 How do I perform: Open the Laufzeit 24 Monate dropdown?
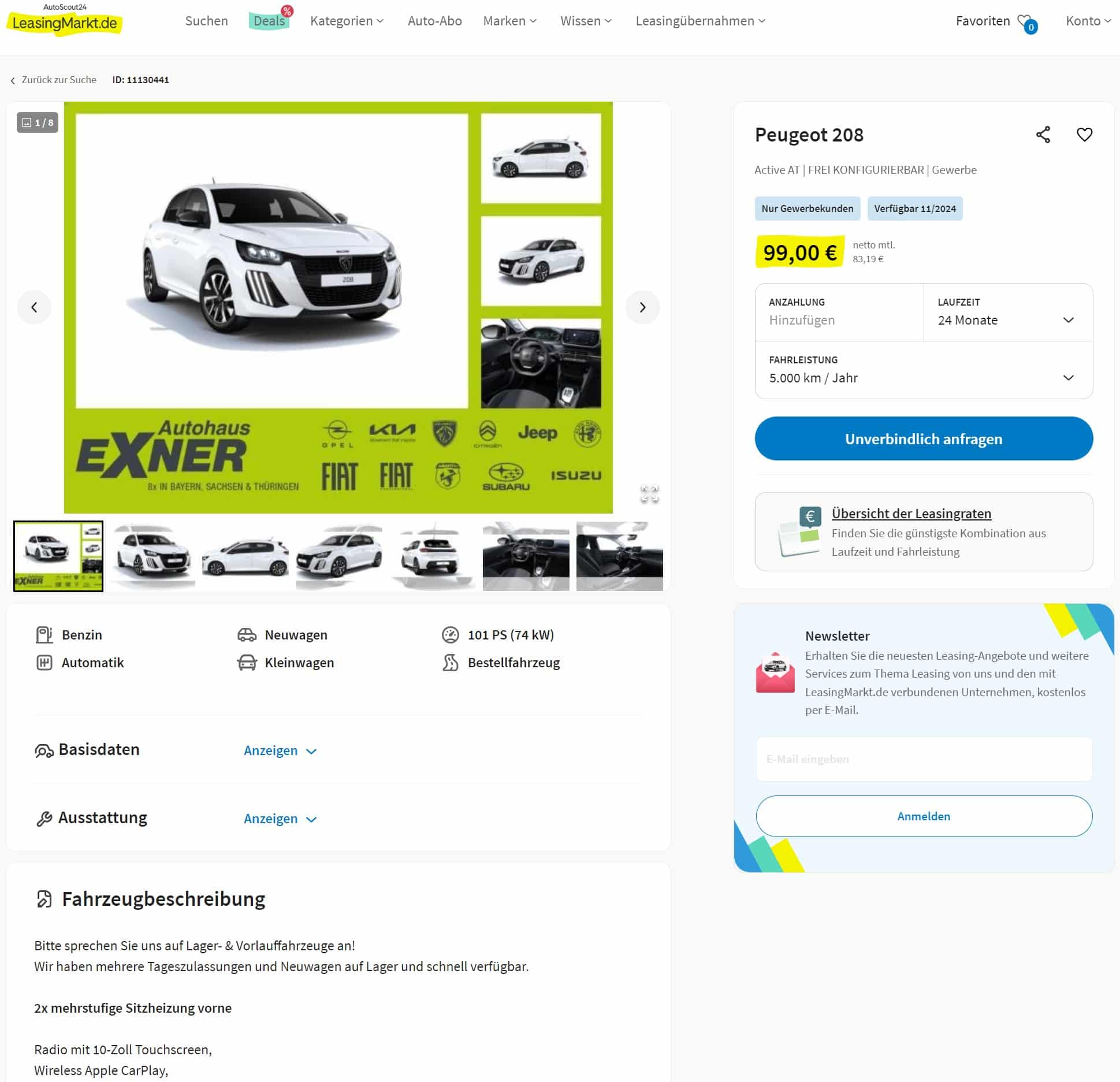tap(1007, 312)
